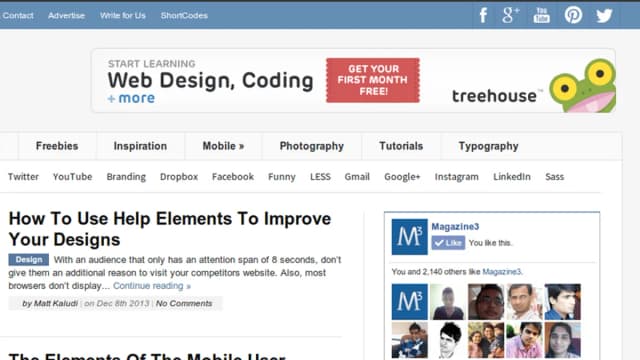Image resolution: width=640 pixels, height=360 pixels.
Task: Open the Advertise link
Action: 66,16
